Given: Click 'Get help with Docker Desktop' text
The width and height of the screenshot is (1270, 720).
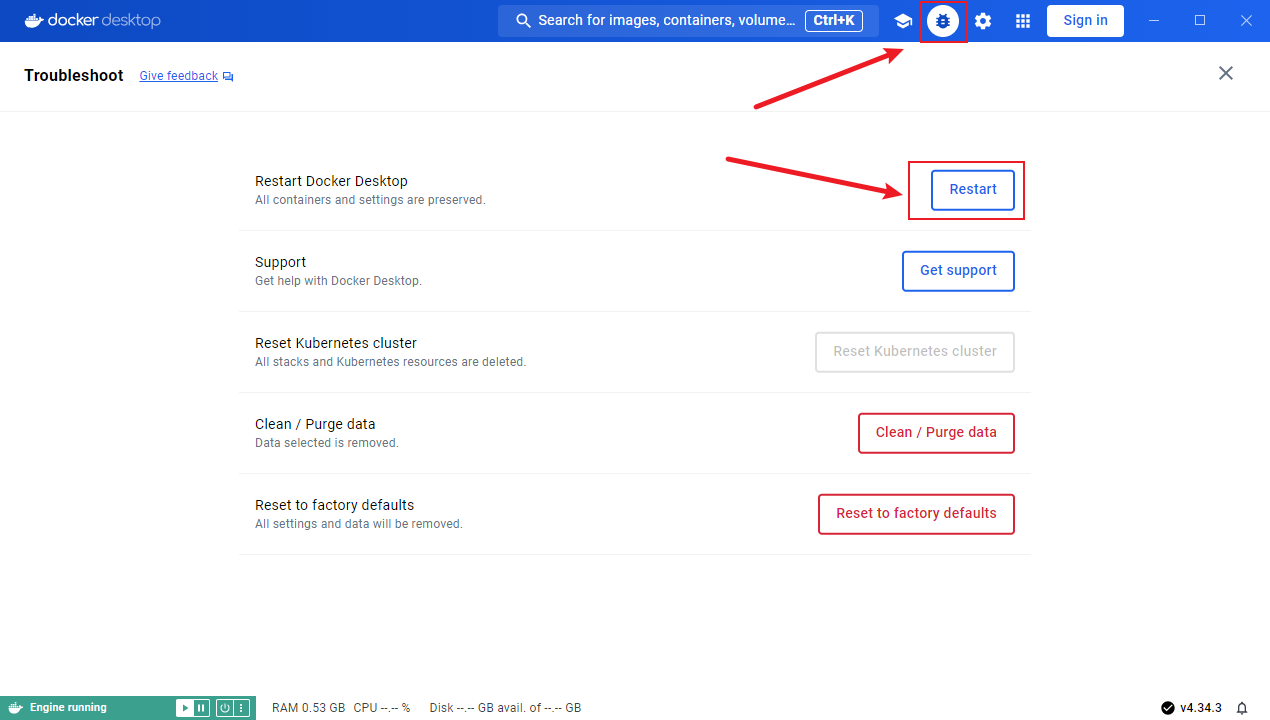Looking at the screenshot, I should [x=338, y=281].
